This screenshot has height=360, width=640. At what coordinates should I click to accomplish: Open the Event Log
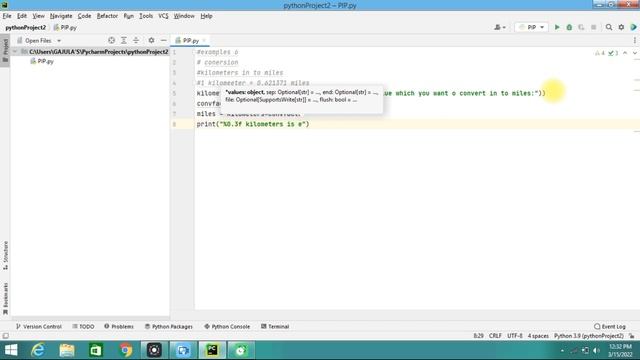point(610,327)
